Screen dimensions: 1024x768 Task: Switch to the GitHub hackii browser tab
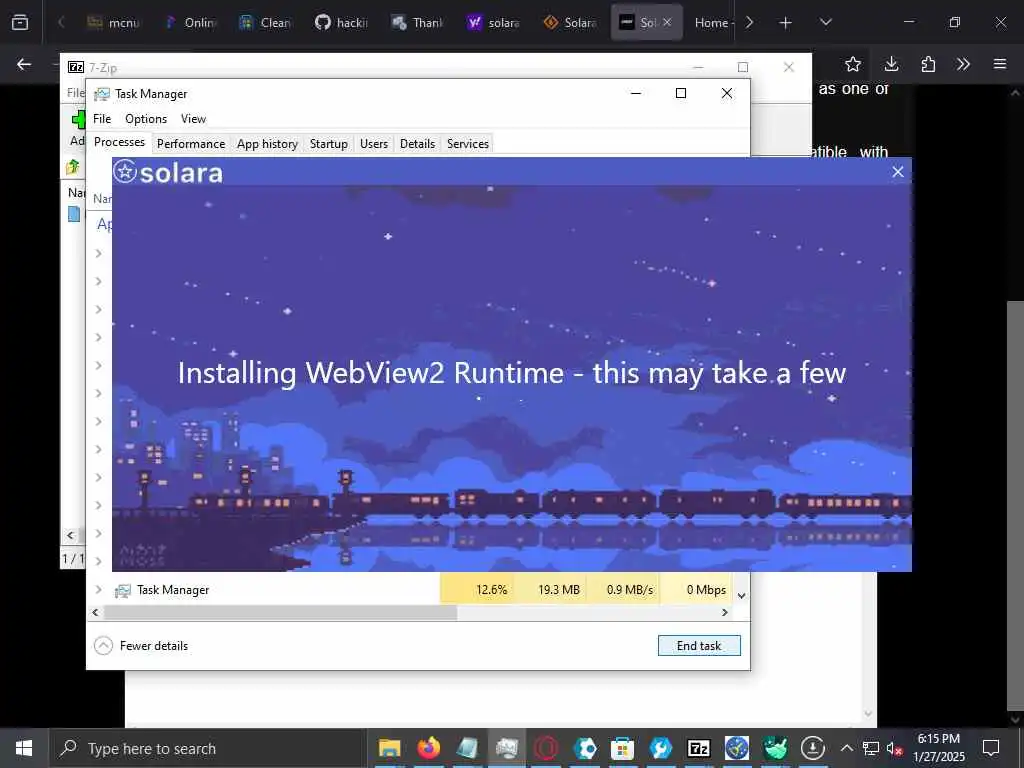[x=342, y=23]
